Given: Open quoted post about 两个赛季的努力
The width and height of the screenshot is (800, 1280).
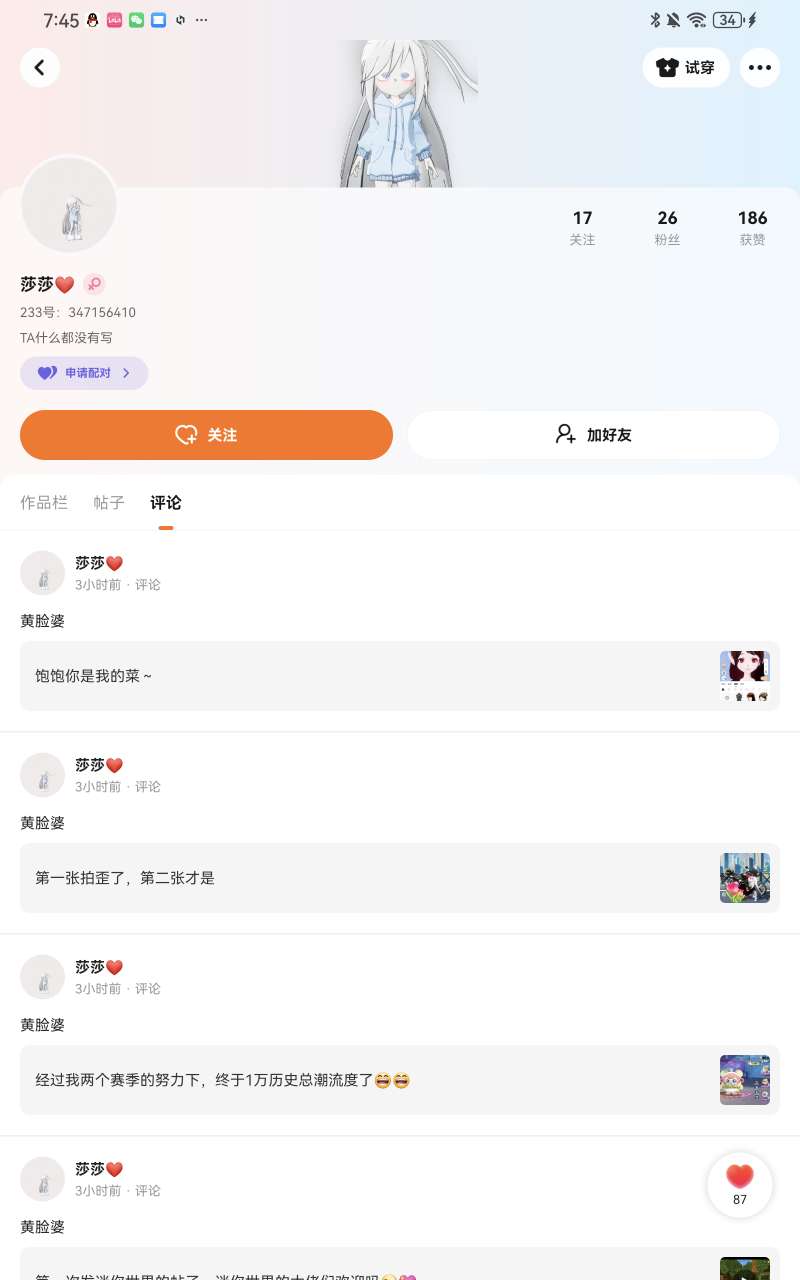Looking at the screenshot, I should pos(400,1080).
